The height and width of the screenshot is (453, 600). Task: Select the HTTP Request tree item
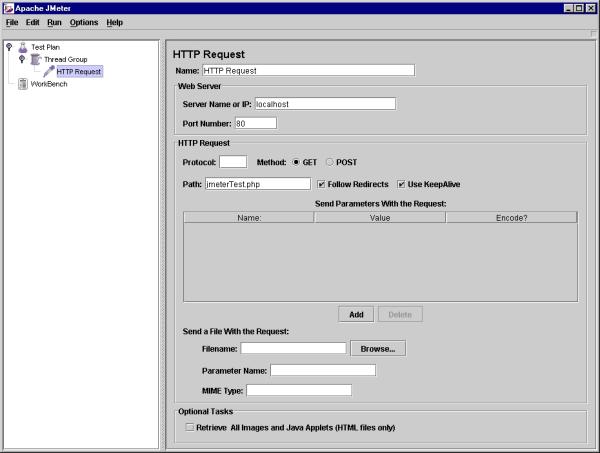(x=79, y=72)
